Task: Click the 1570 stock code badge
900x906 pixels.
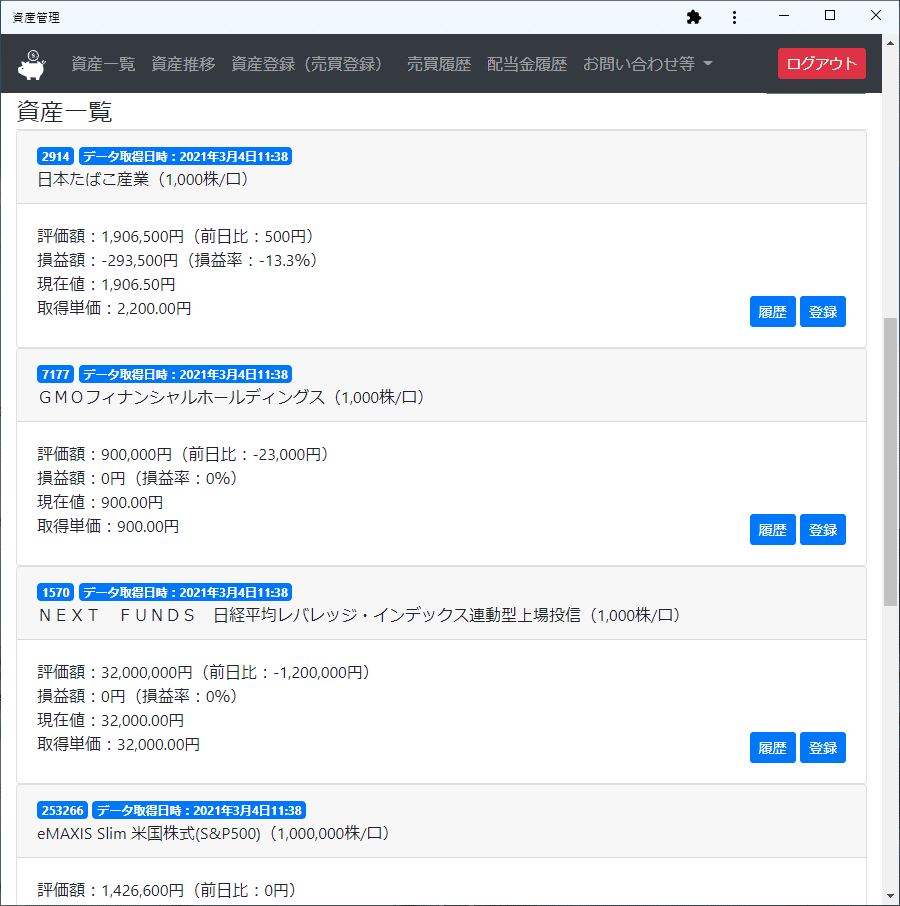Action: click(55, 592)
